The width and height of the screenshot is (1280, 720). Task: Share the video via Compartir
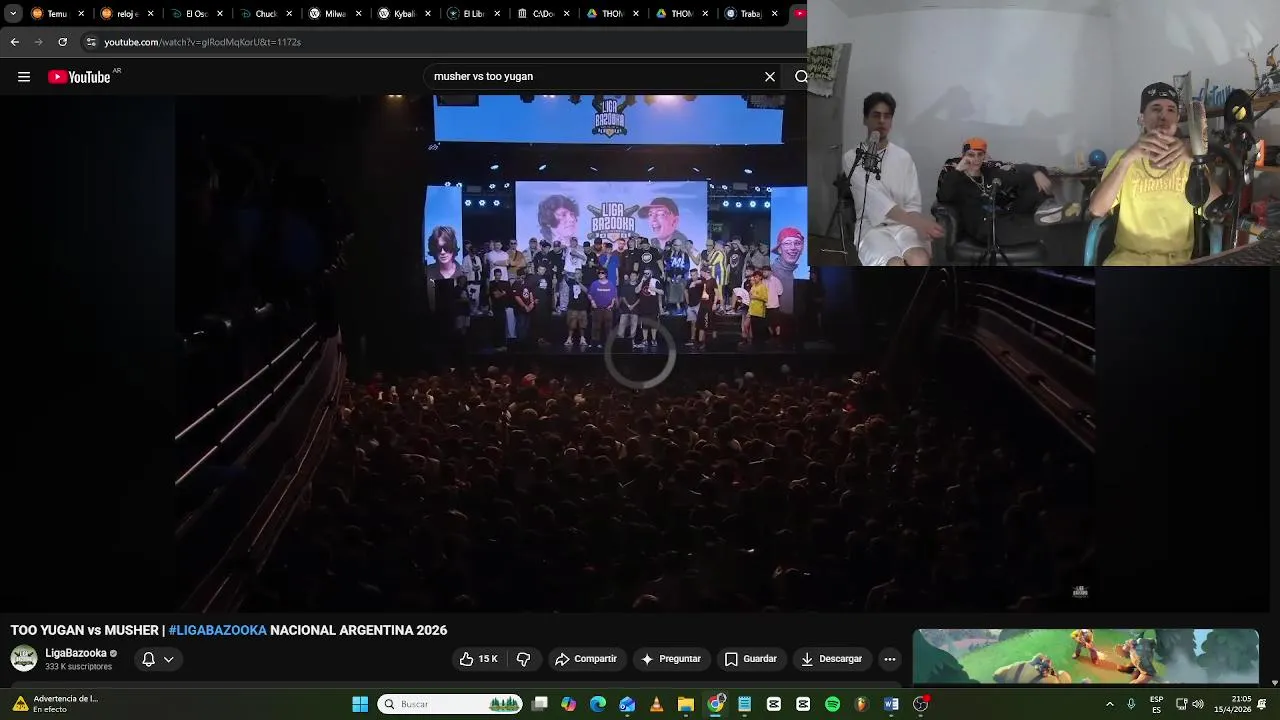click(586, 659)
